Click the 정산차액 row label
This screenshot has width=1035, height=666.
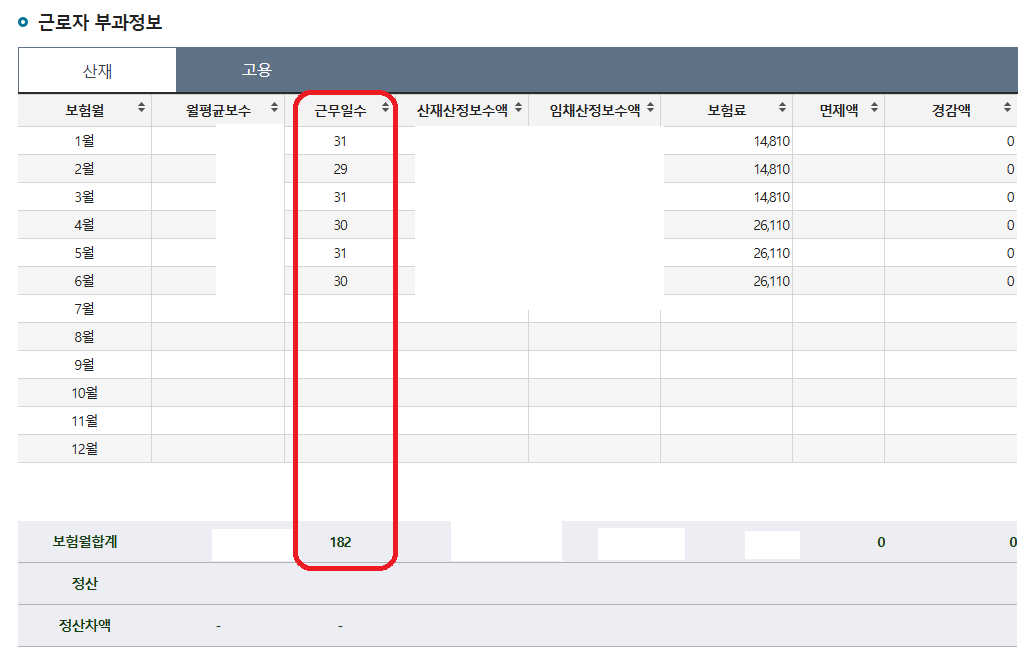coord(84,625)
